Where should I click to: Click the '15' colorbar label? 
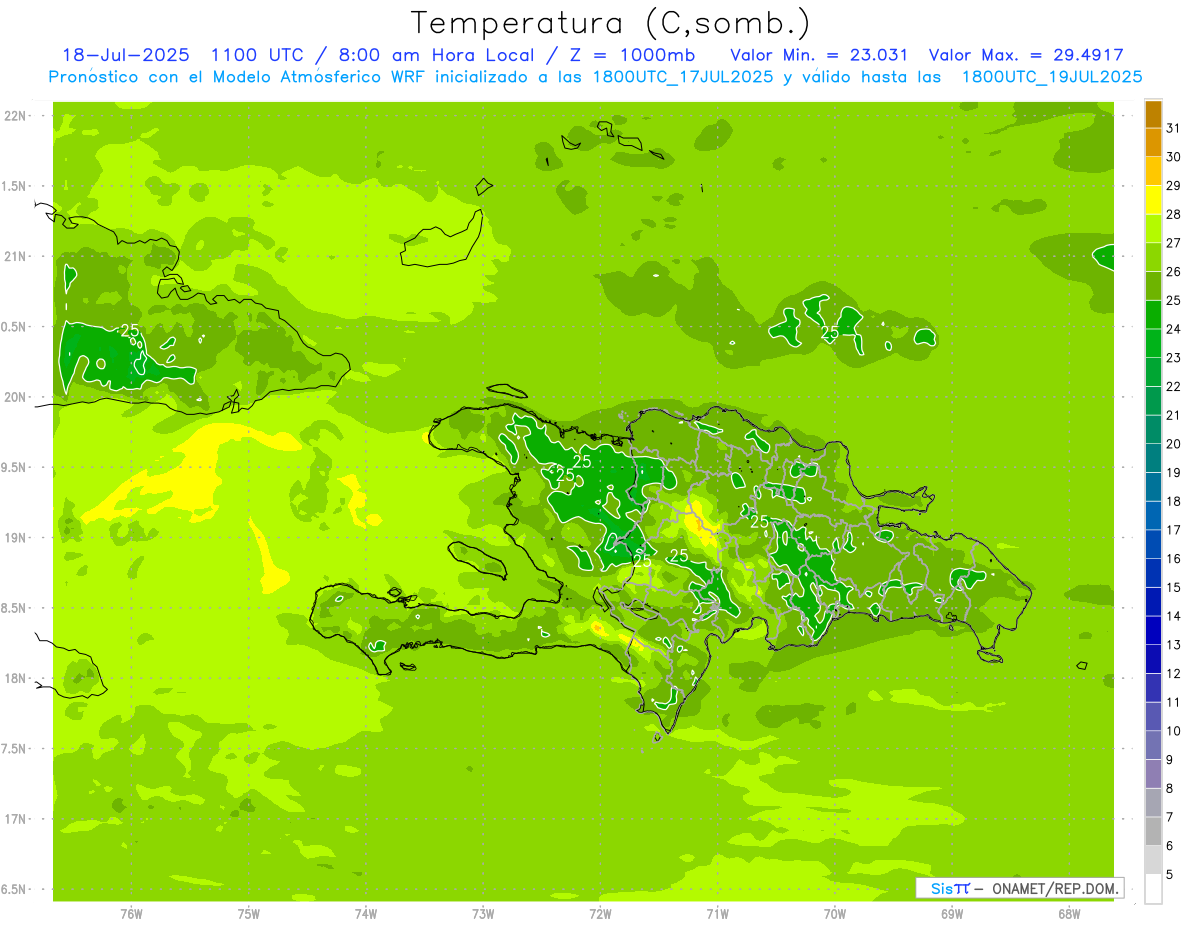click(x=1173, y=588)
